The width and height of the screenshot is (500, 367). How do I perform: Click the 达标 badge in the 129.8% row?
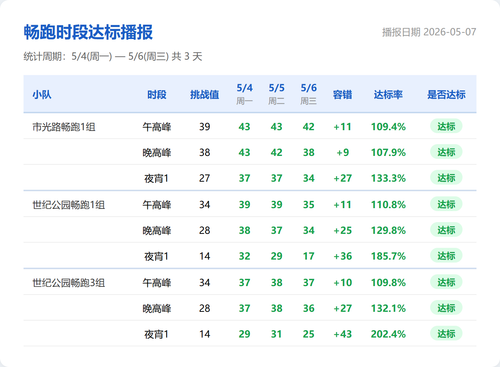446,230
